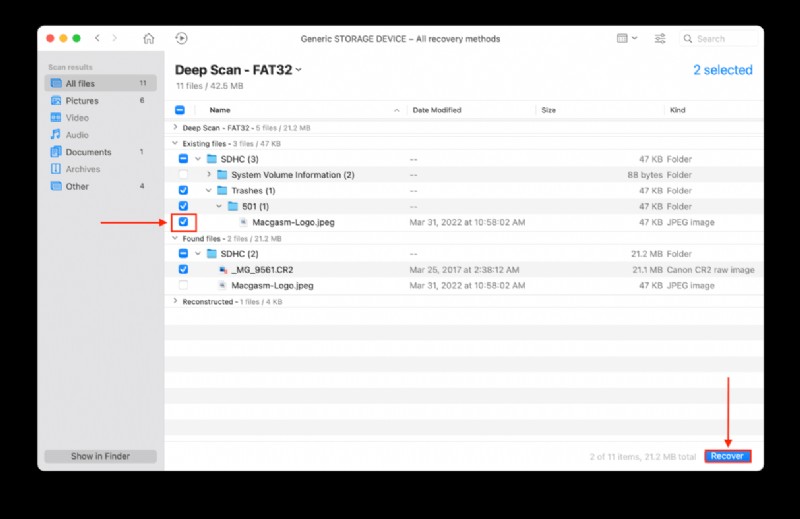Image resolution: width=800 pixels, height=519 pixels.
Task: Check Macgasm-Logo.jpeg under SDHC (2)
Action: (183, 285)
